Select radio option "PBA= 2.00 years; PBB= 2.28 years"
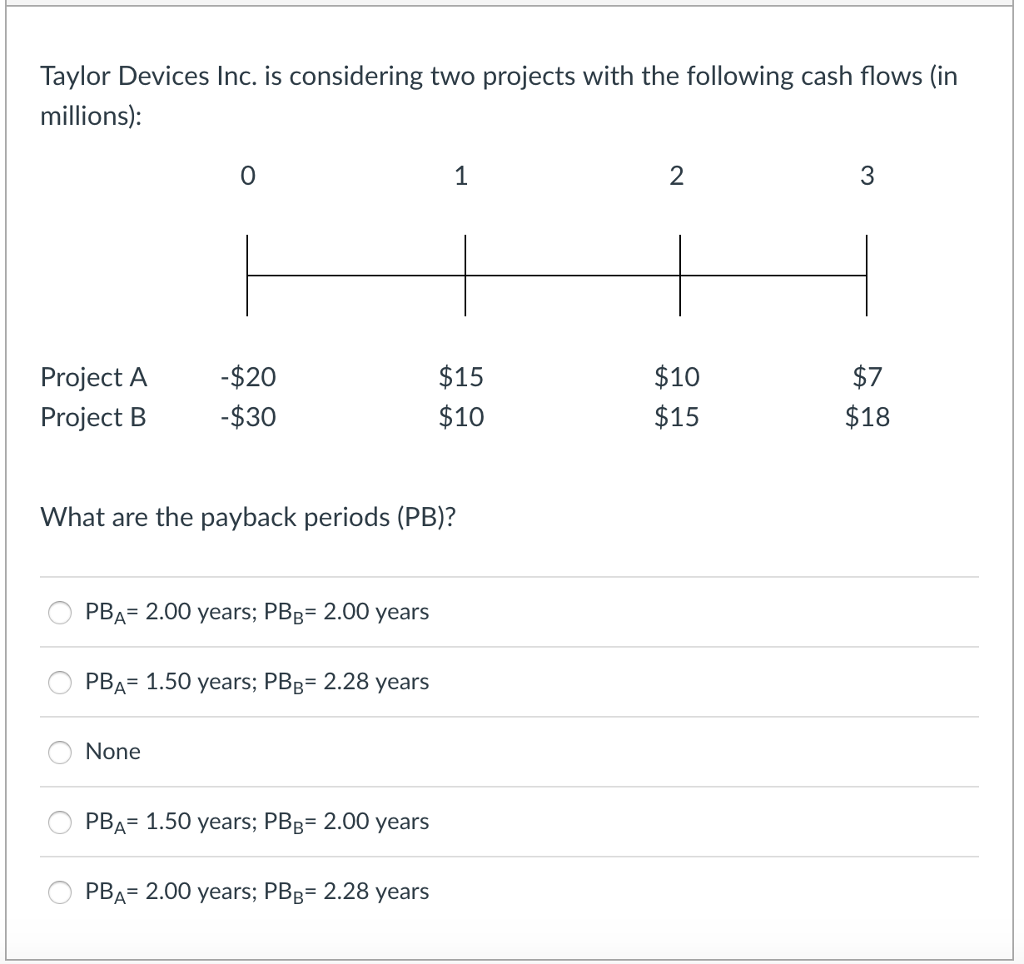 click(x=60, y=892)
